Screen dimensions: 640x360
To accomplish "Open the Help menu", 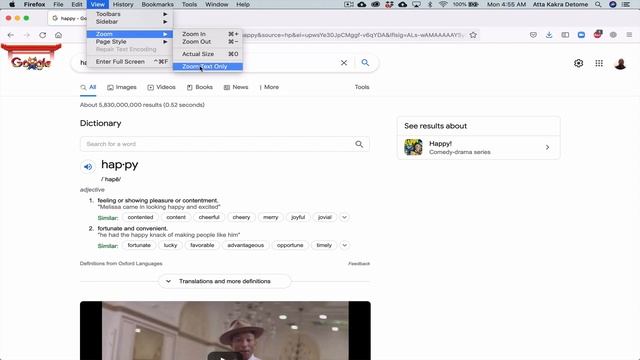I will (x=243, y=4).
